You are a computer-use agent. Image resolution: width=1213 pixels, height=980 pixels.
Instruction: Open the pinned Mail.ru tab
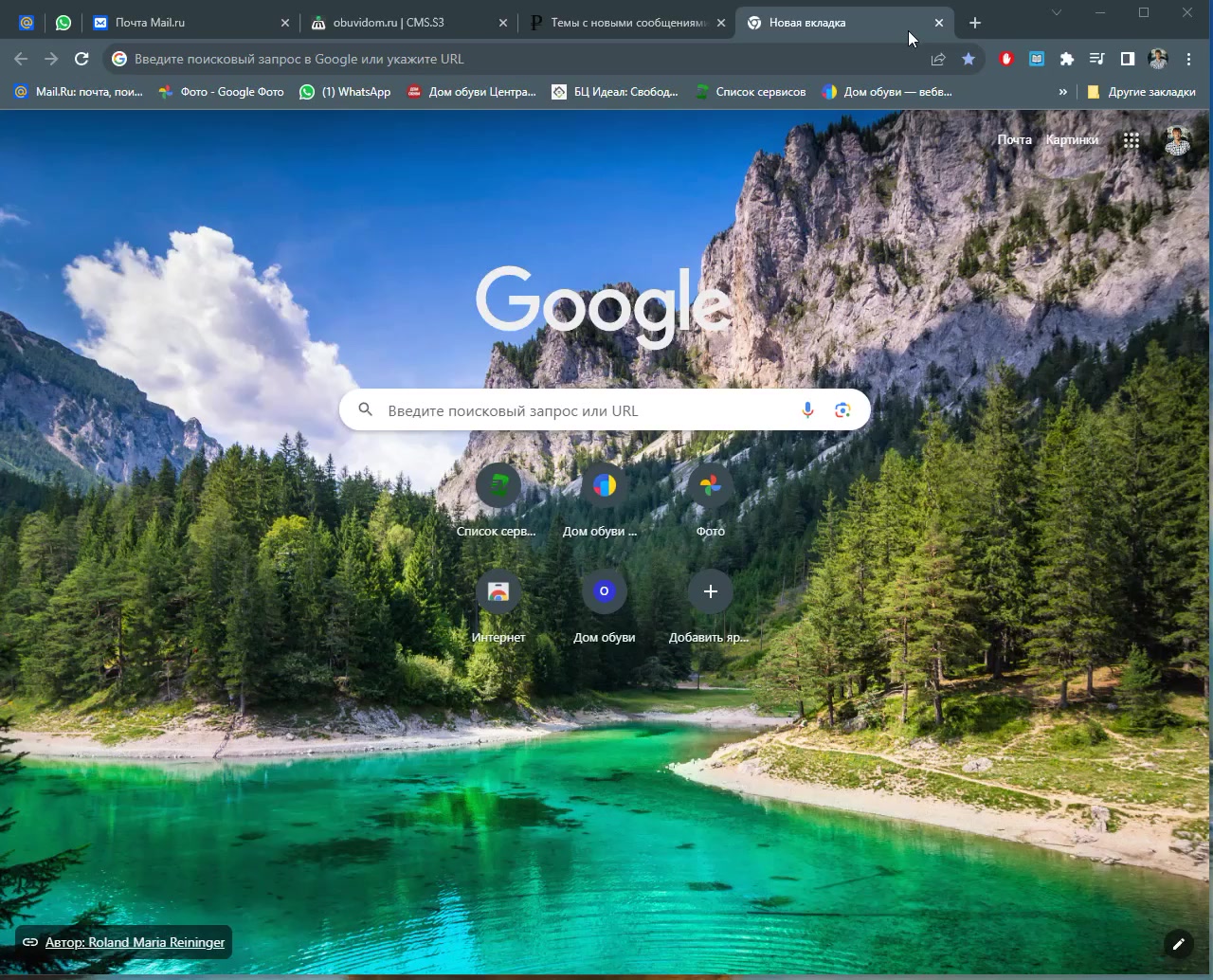[27, 23]
